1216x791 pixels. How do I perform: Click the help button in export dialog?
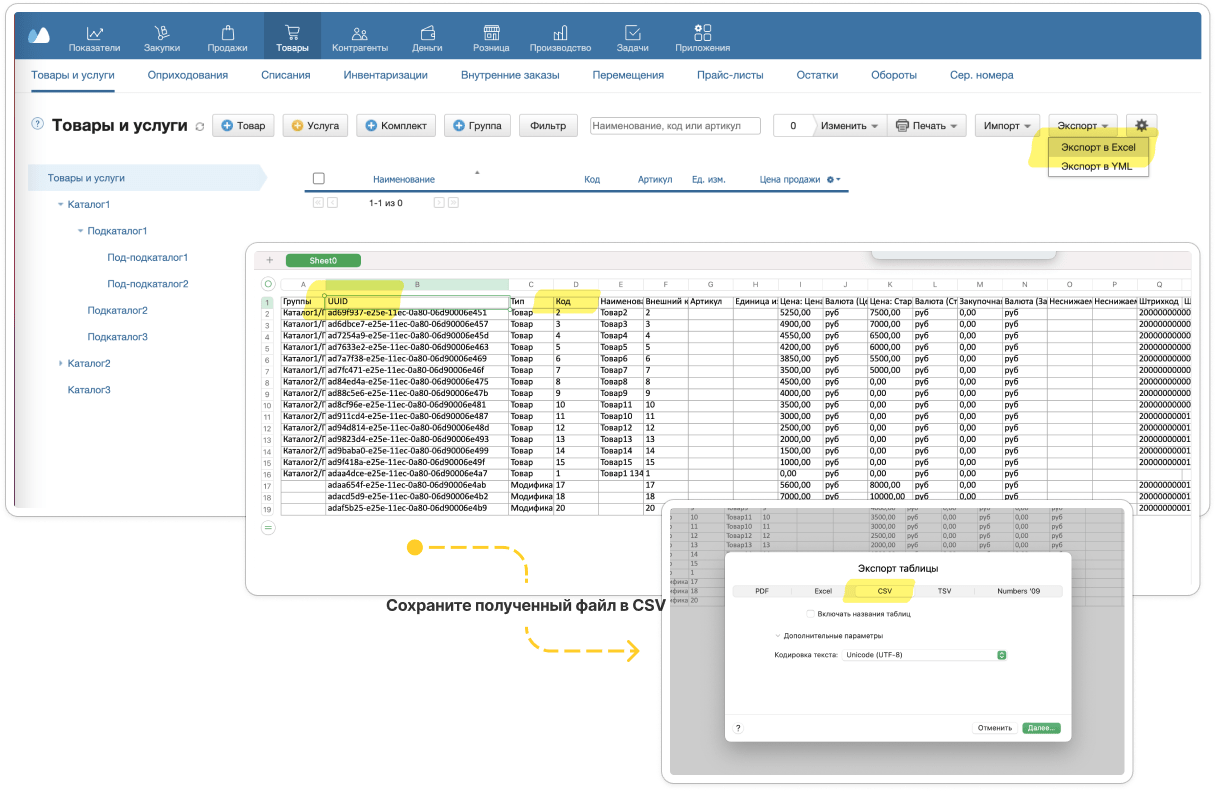[738, 728]
